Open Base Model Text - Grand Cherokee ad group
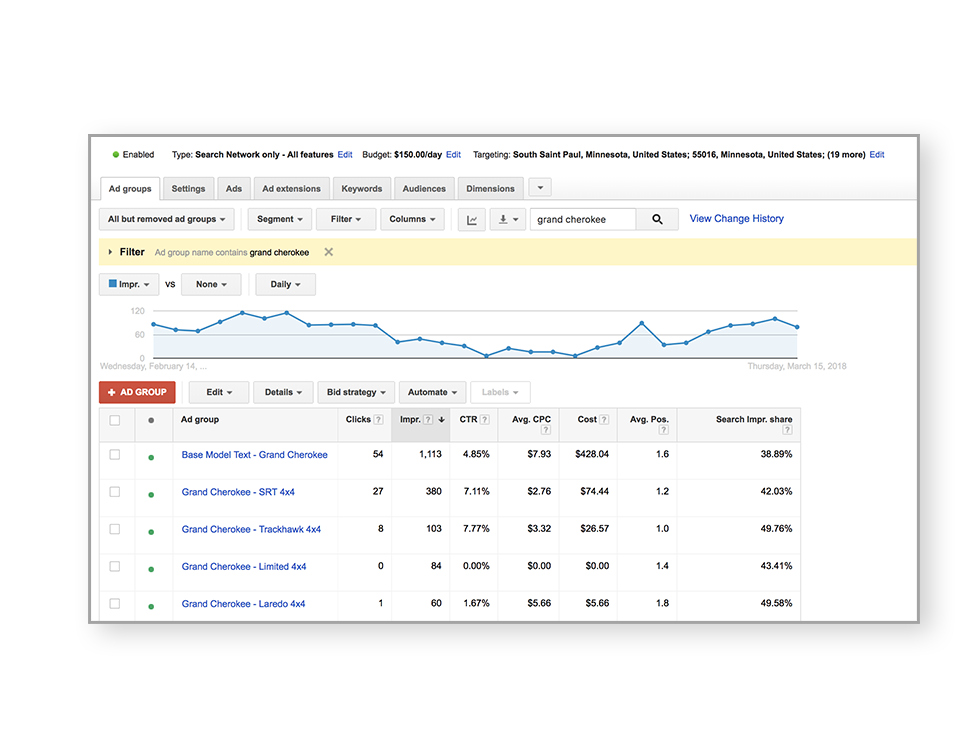The width and height of the screenshot is (958, 755). (x=255, y=455)
